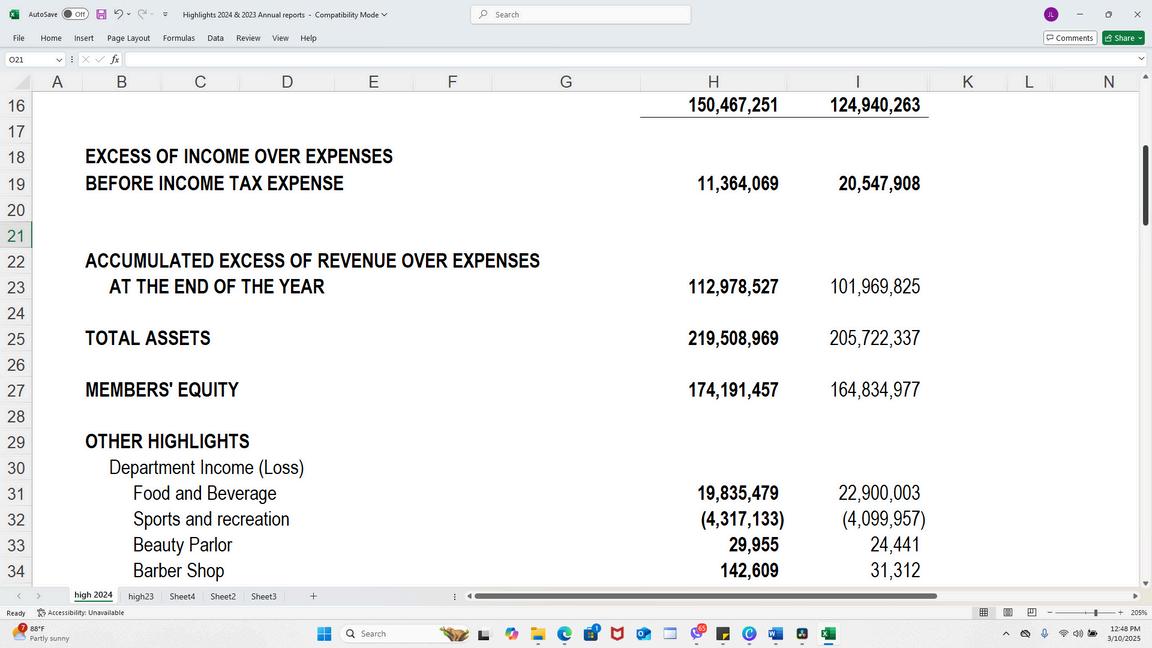Click the previous sheet navigation arrow
The height and width of the screenshot is (648, 1152).
(19, 597)
